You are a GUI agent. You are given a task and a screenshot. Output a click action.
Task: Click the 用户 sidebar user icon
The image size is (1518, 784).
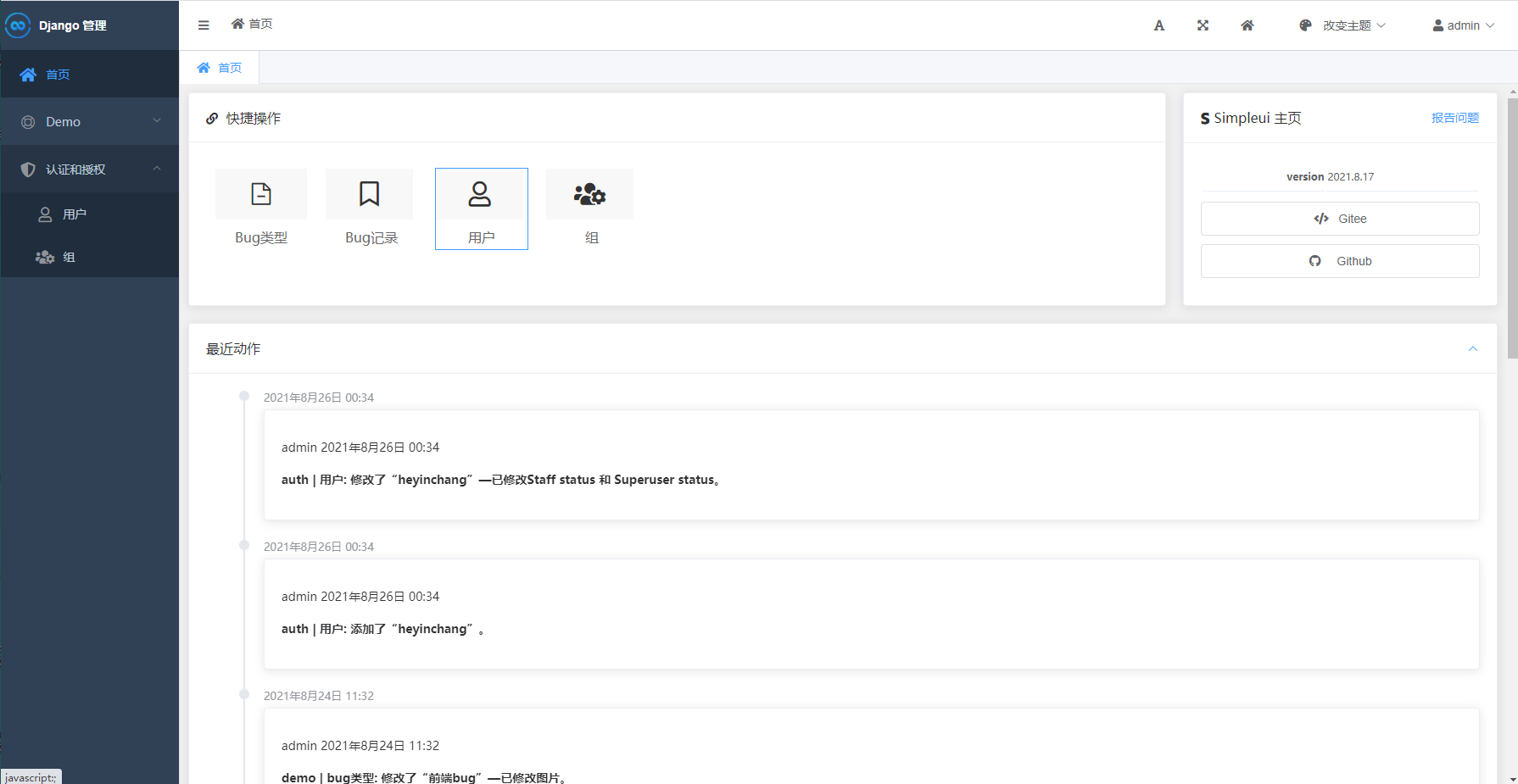(45, 214)
